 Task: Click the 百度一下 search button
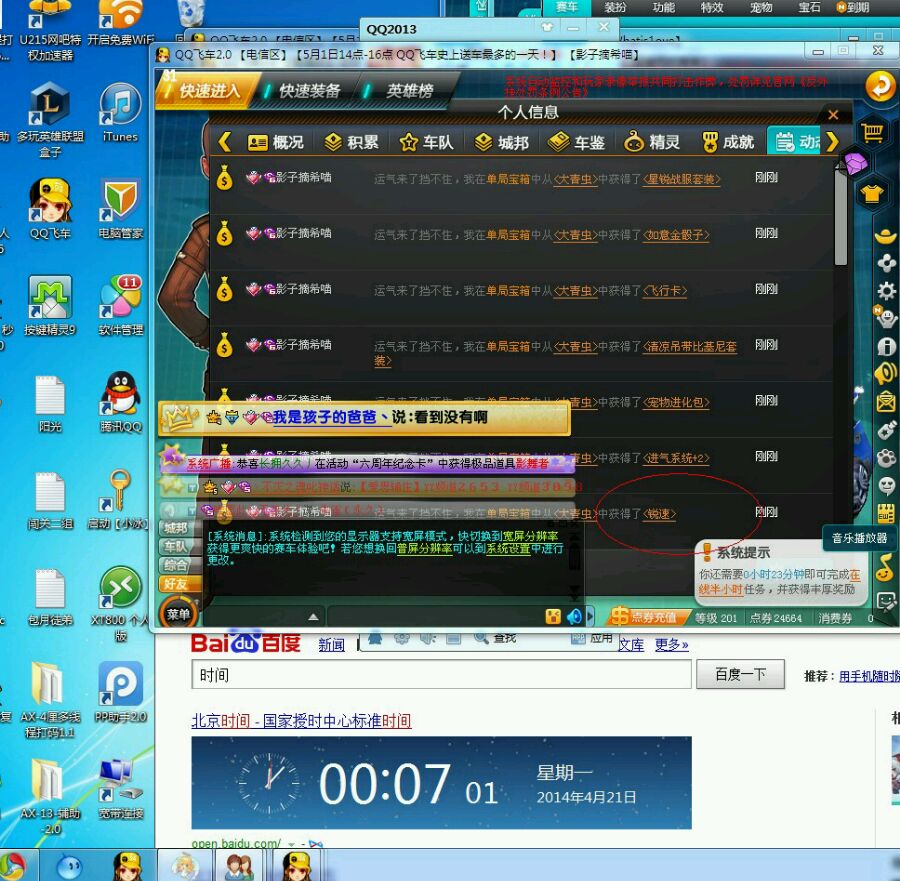coord(740,674)
